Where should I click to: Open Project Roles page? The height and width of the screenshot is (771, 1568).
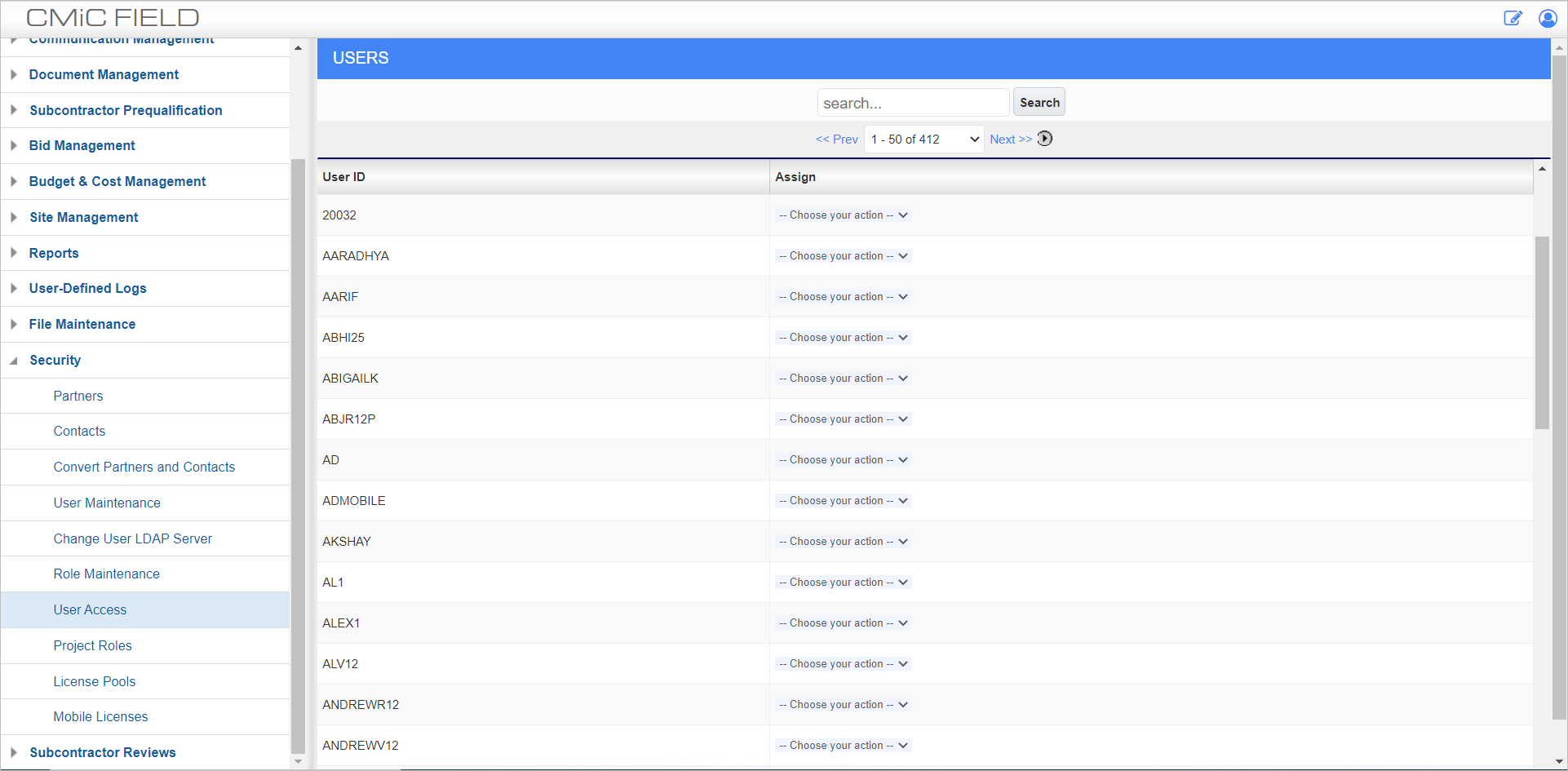[92, 645]
